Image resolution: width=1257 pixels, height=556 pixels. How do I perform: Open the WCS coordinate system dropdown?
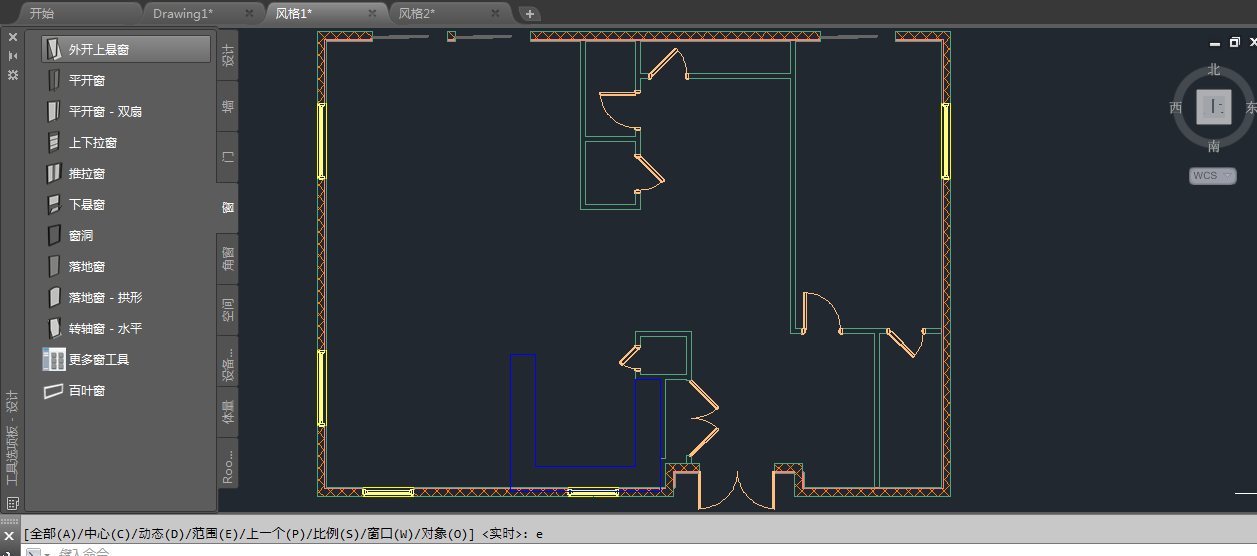pyautogui.click(x=1213, y=175)
